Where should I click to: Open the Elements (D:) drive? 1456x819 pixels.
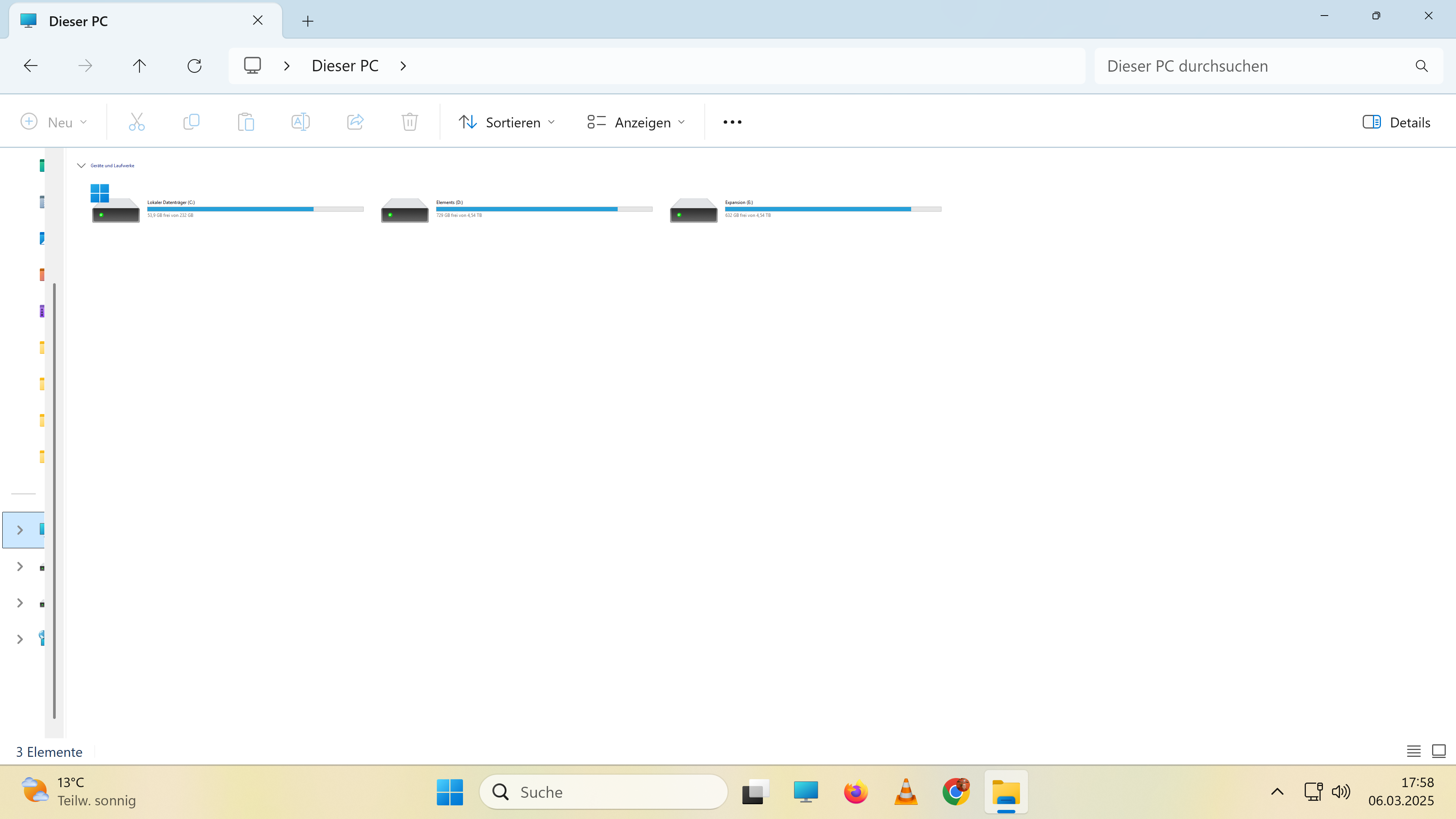(x=405, y=210)
